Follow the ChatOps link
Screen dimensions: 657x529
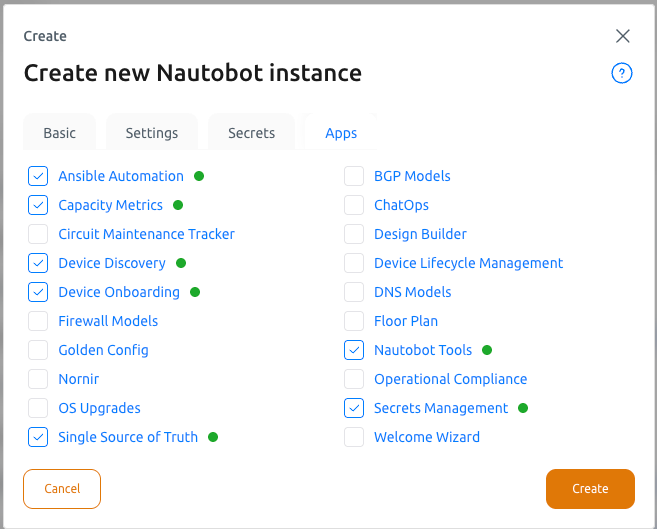pos(401,205)
